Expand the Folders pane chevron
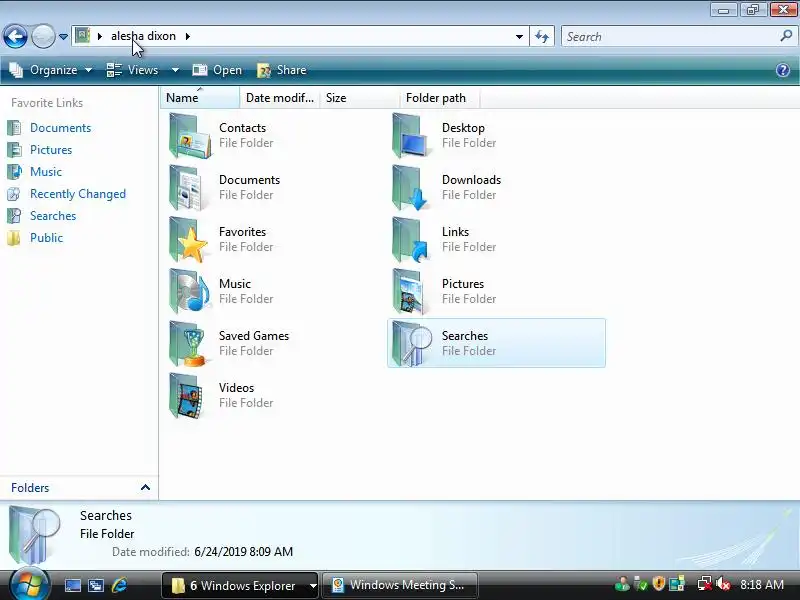800x600 pixels. coord(145,487)
